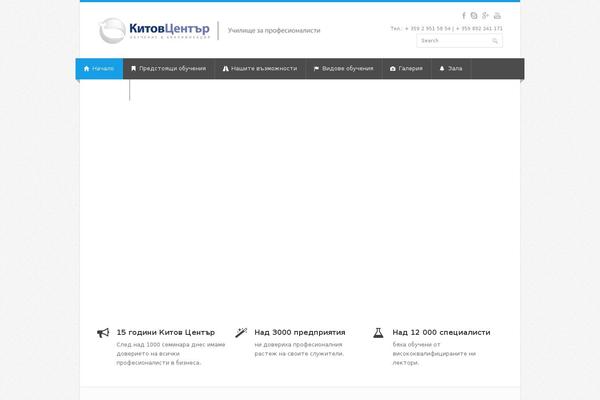Click the paragraph starting на довериха професионалния
The image size is (600, 400).
click(x=299, y=349)
